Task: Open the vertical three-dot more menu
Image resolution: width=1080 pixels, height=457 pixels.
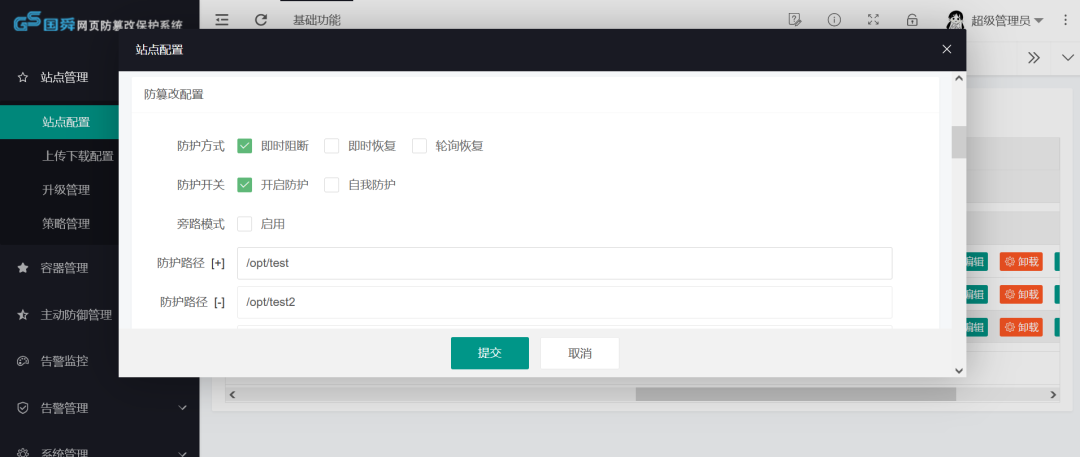Action: tap(1064, 19)
